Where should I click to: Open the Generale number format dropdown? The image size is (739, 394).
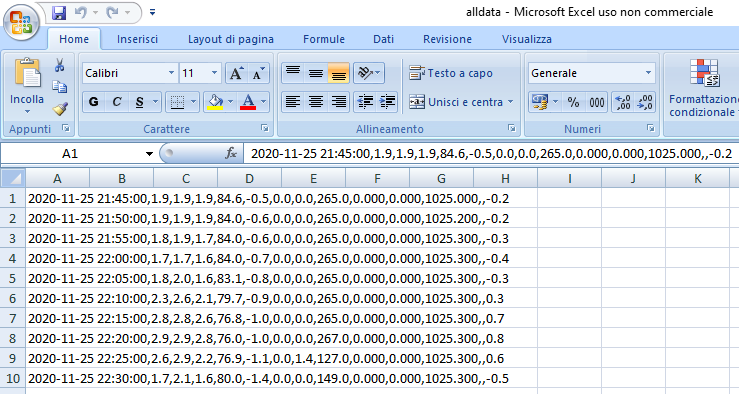pos(649,73)
